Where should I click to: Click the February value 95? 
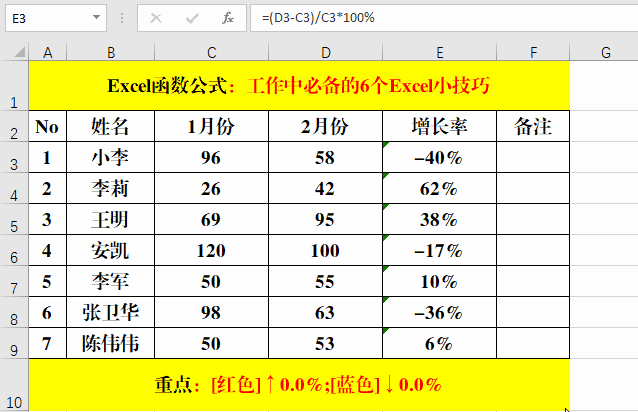[326, 219]
